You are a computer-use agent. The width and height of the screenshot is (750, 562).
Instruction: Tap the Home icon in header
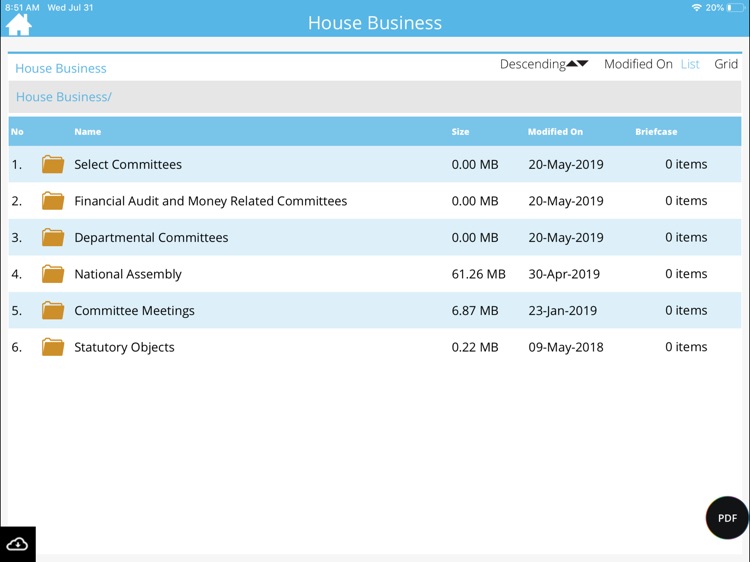(x=19, y=24)
